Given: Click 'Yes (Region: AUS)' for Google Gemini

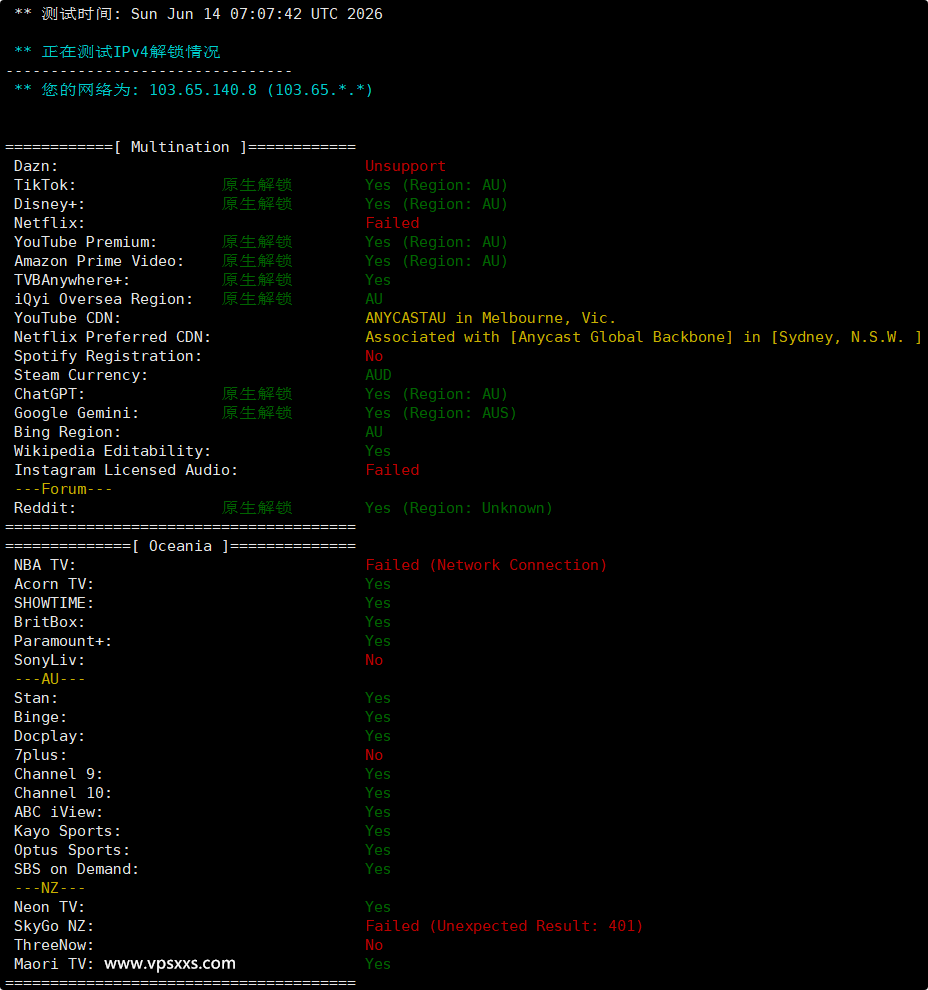Looking at the screenshot, I should point(441,413).
